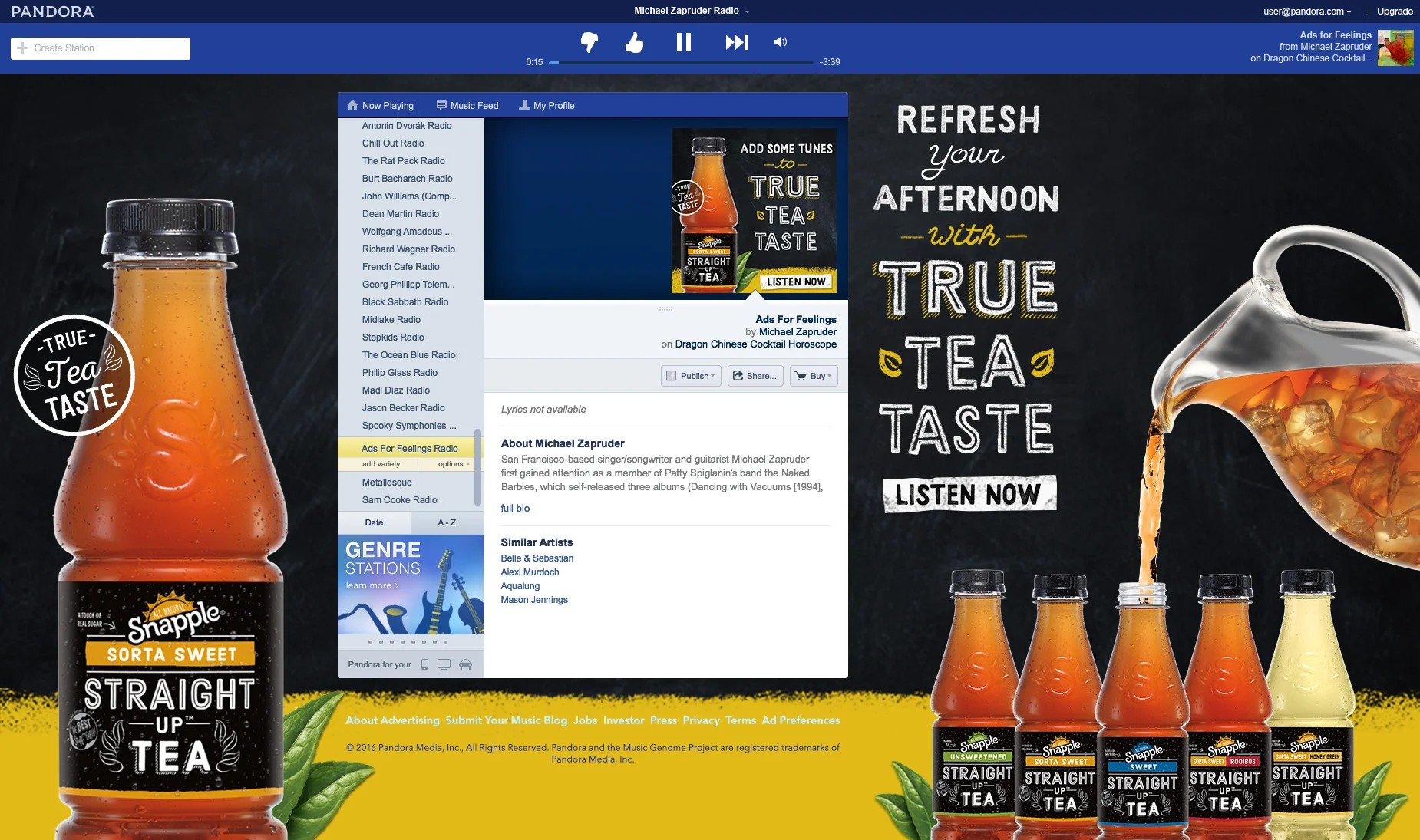Select Burt Bacharach Radio station
This screenshot has height=840, width=1420.
click(x=407, y=179)
